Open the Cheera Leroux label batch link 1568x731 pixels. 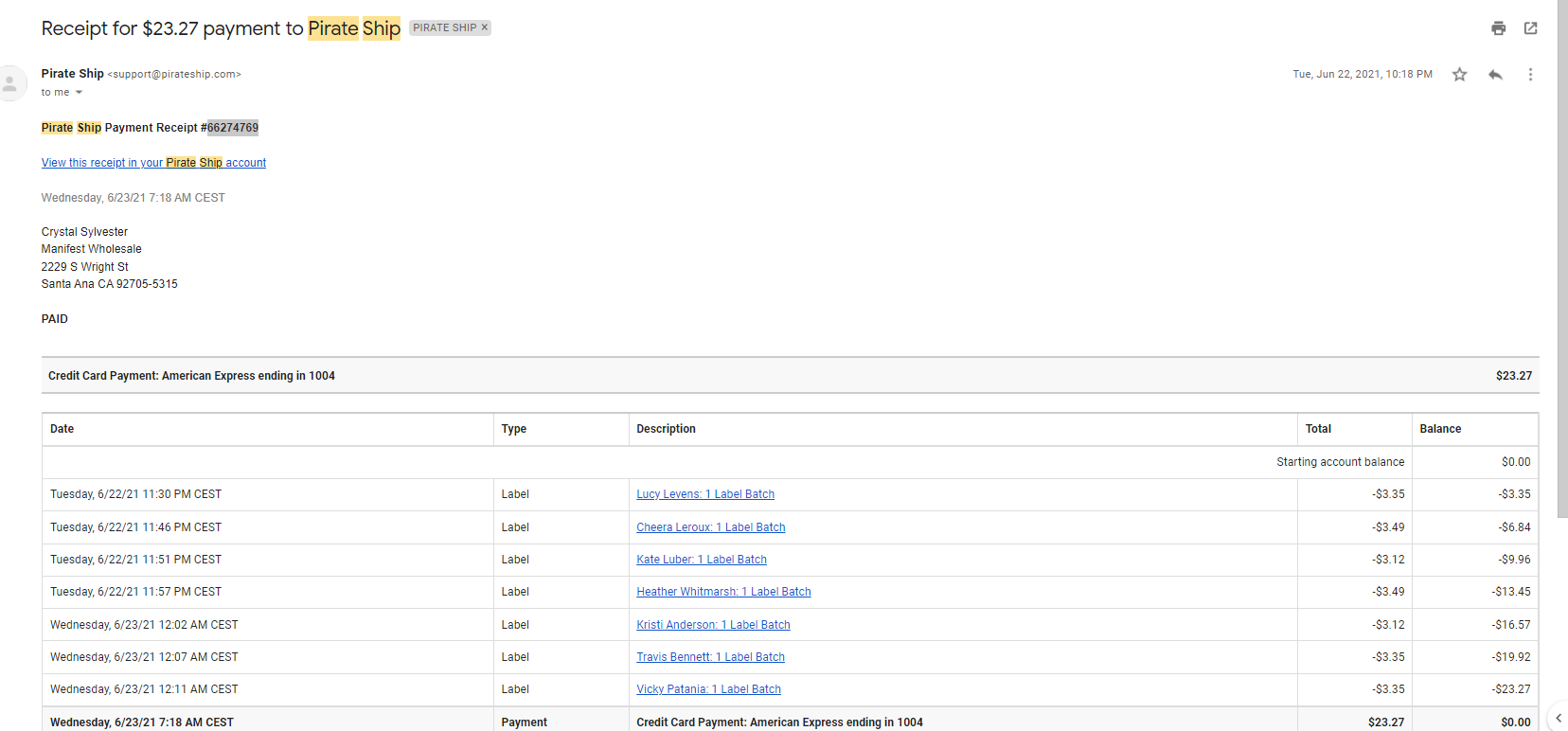coord(711,527)
